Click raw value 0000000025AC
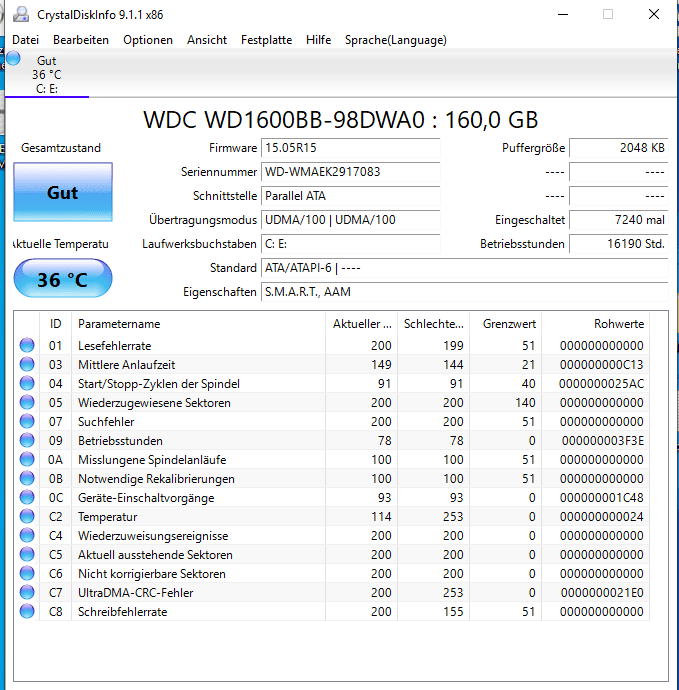The image size is (679, 690). [602, 384]
